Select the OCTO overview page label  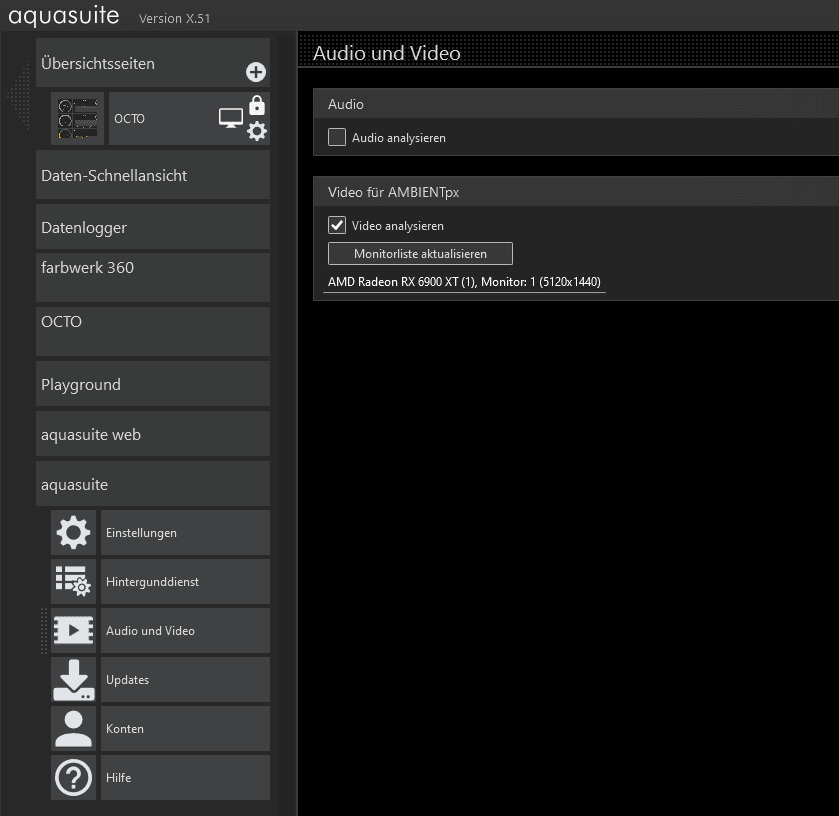pyautogui.click(x=129, y=118)
